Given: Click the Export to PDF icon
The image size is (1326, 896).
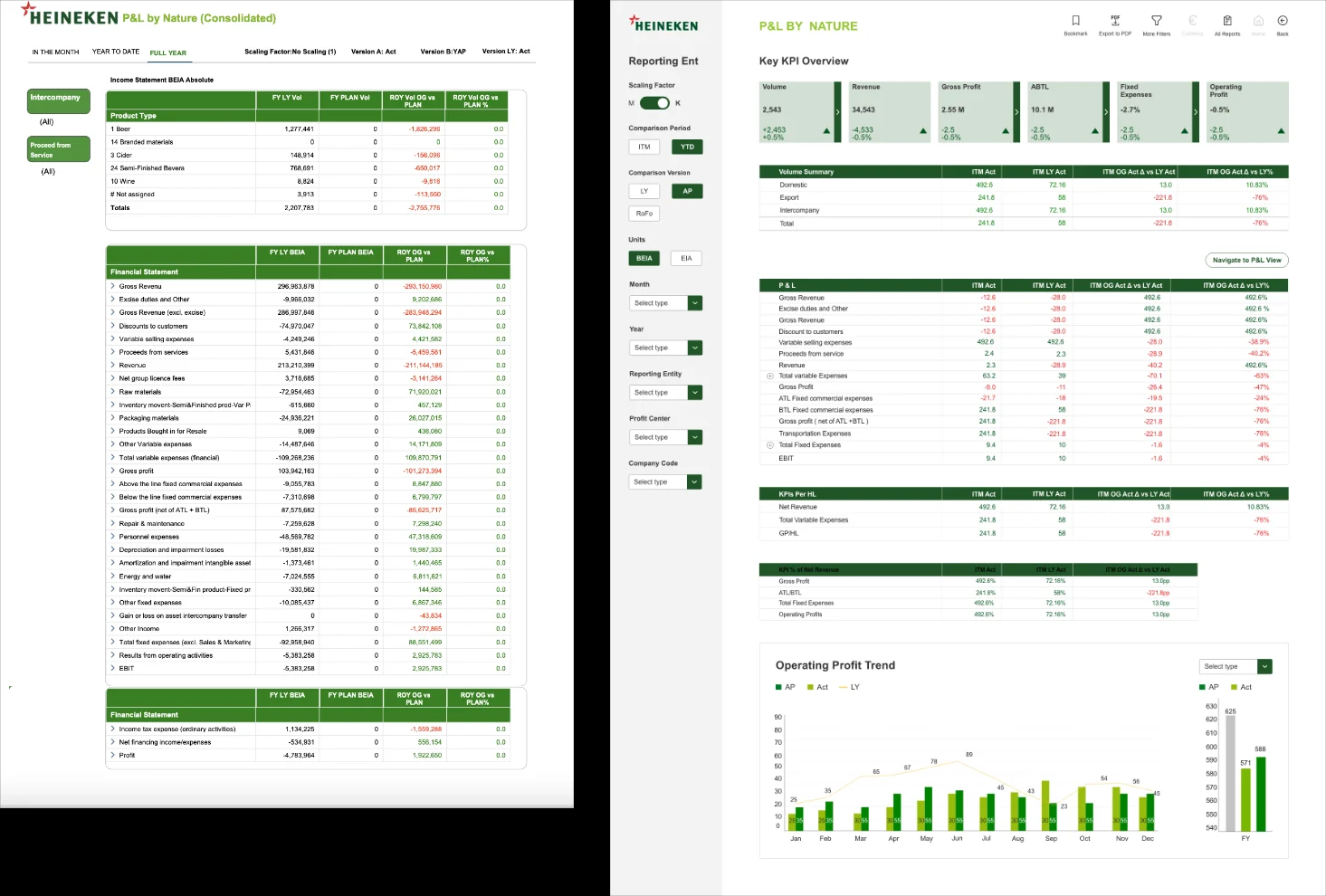Looking at the screenshot, I should (1115, 20).
